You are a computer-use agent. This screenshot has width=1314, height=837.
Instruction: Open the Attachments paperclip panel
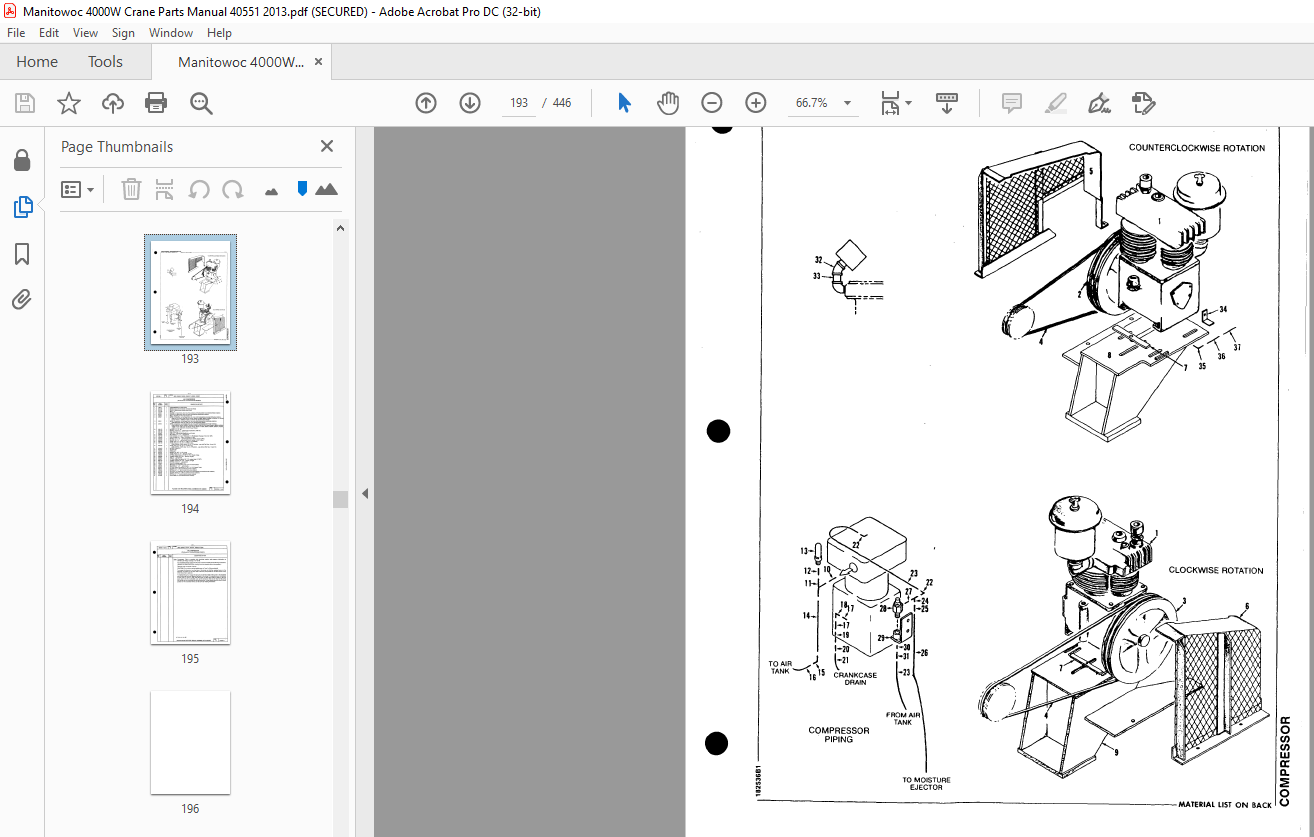pos(22,299)
